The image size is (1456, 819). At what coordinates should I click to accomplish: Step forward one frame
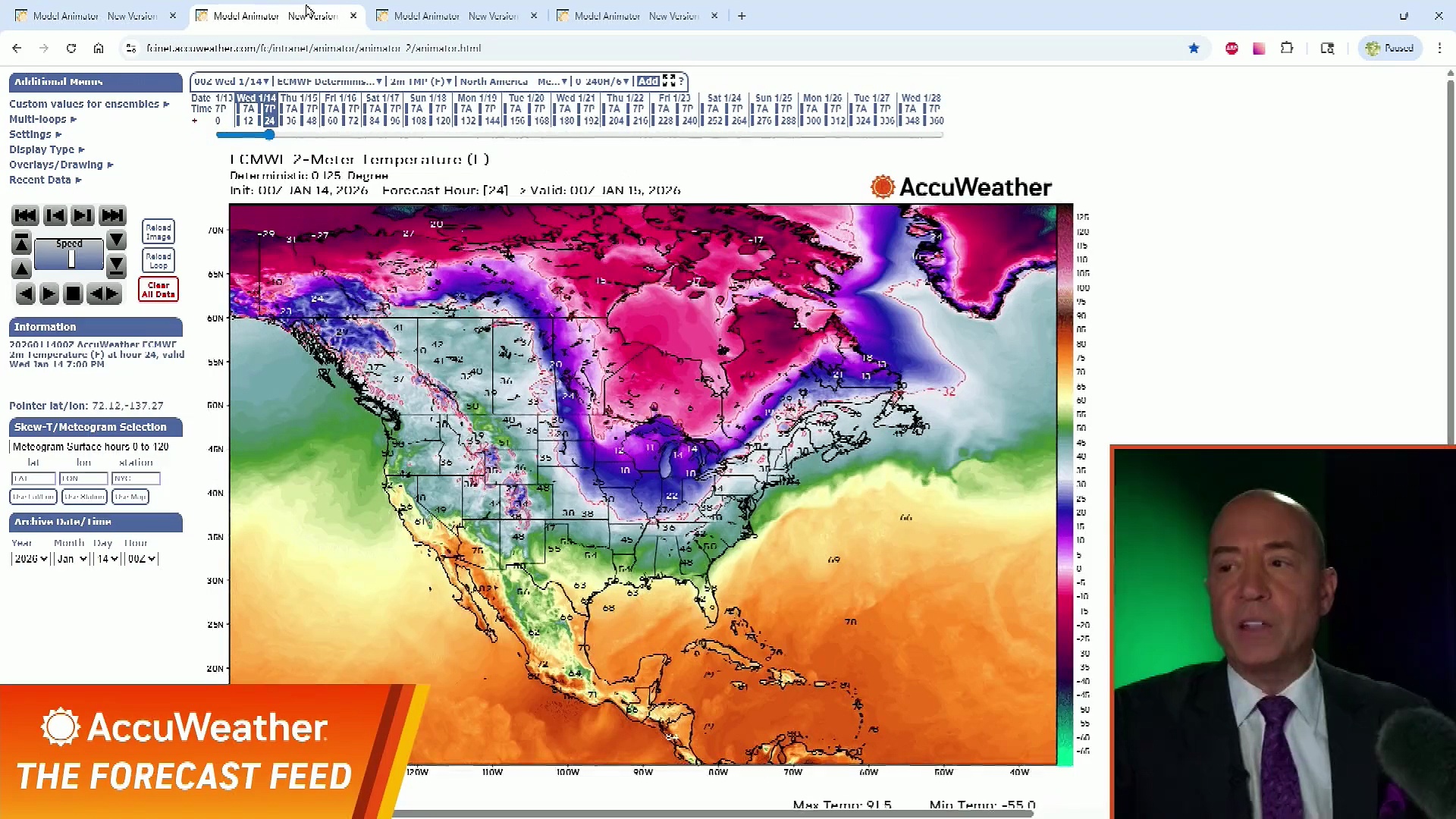coord(83,216)
